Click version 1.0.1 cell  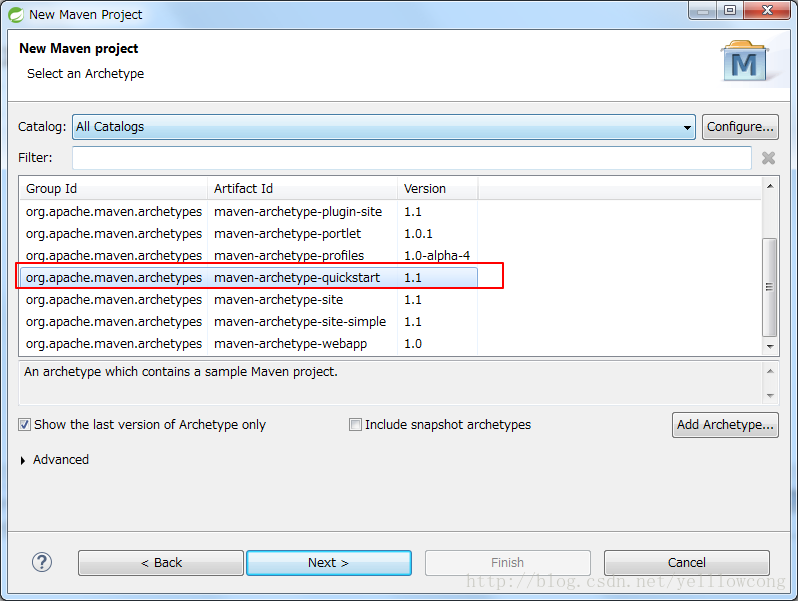[418, 234]
